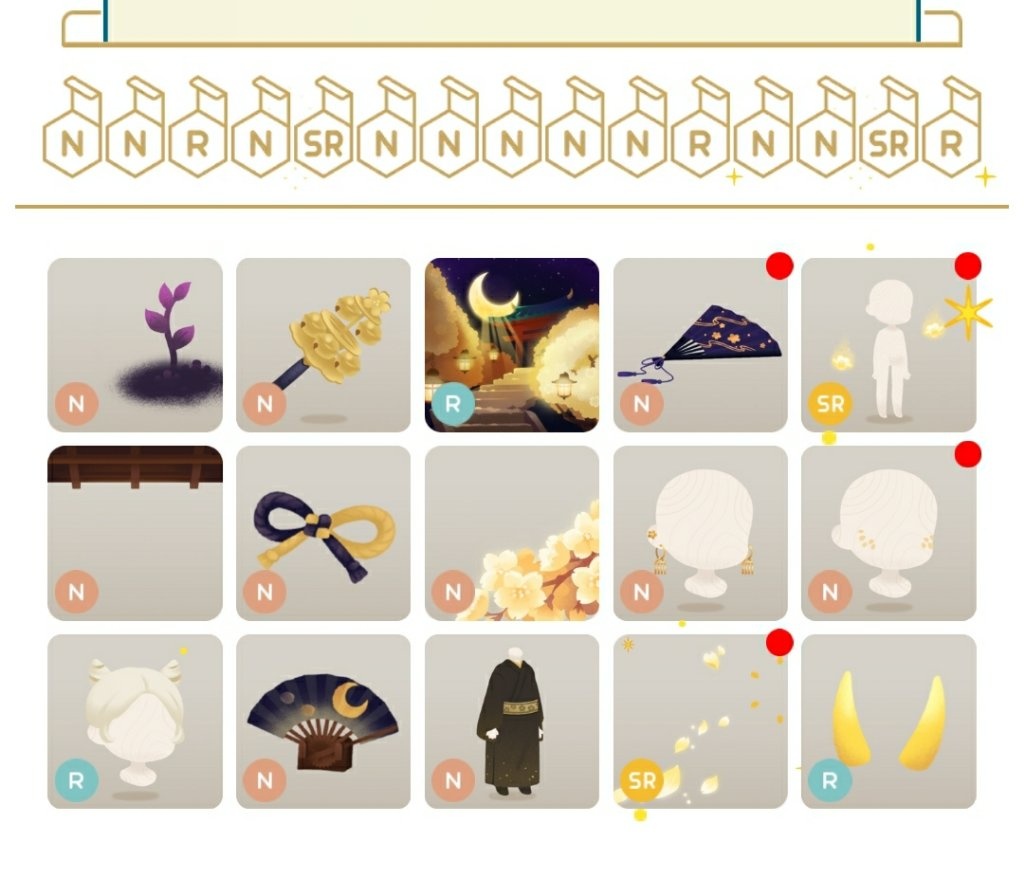
Task: Choose the black kimono outfit
Action: [512, 722]
